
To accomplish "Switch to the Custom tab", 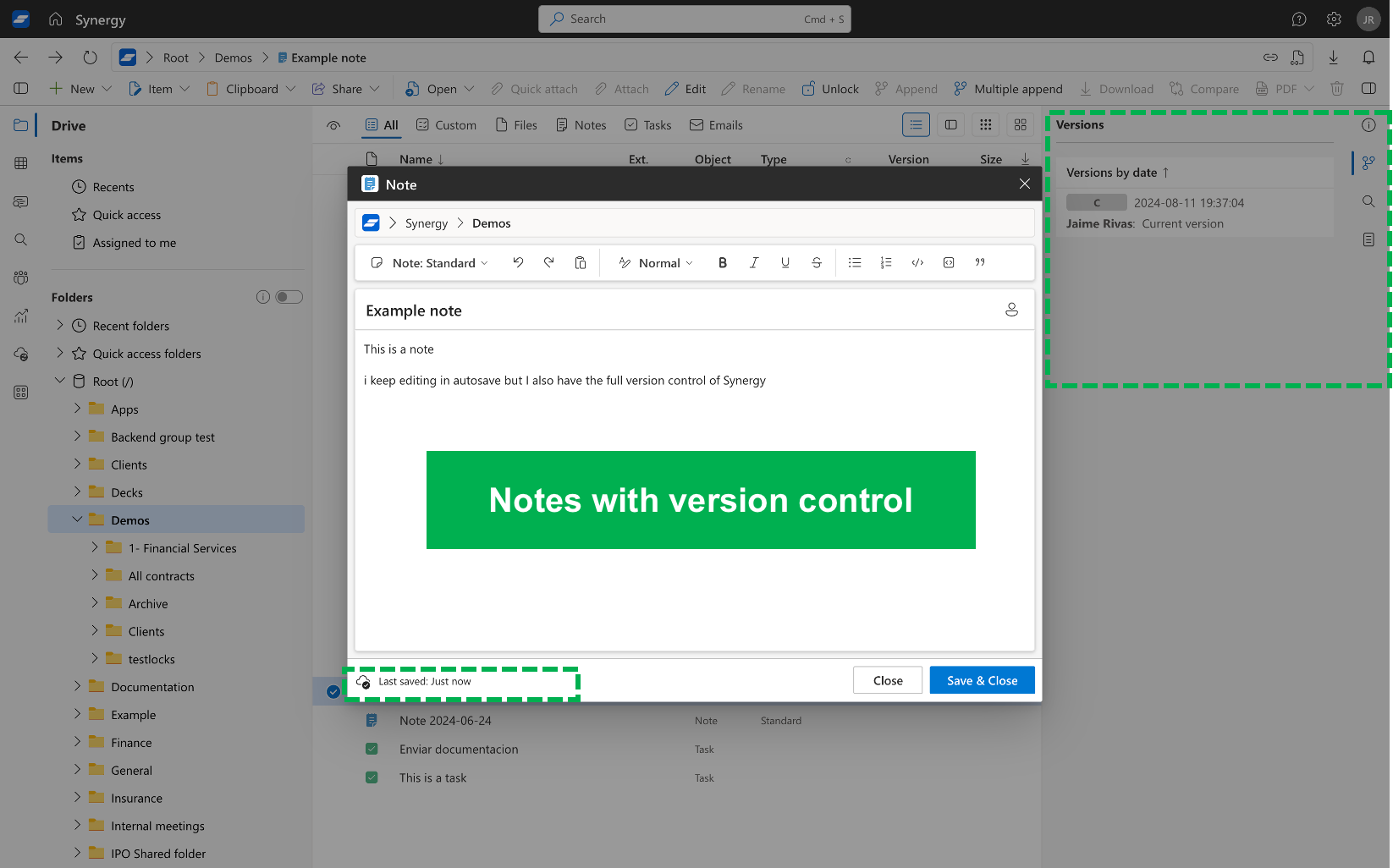I will click(x=447, y=125).
